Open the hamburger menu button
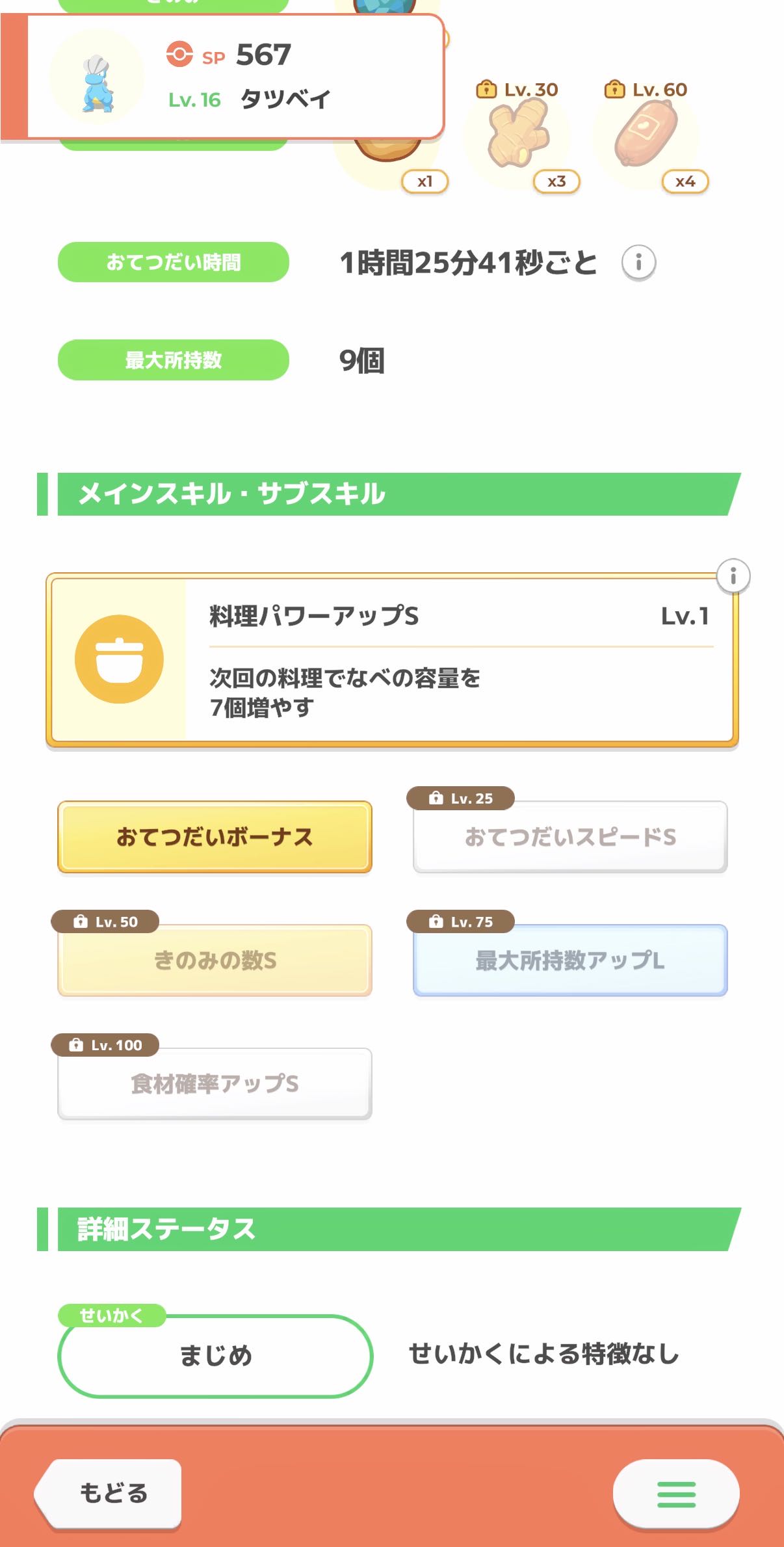This screenshot has height=1547, width=784. click(676, 1494)
